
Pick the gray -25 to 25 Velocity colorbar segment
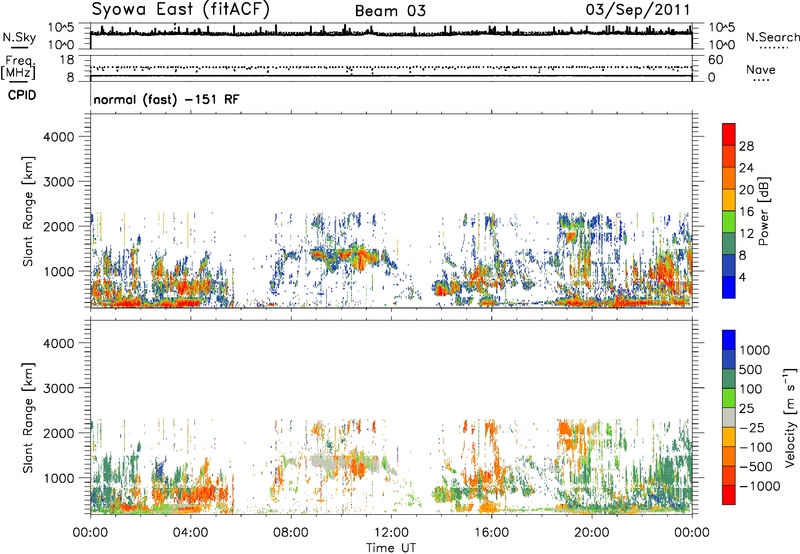pos(729,417)
